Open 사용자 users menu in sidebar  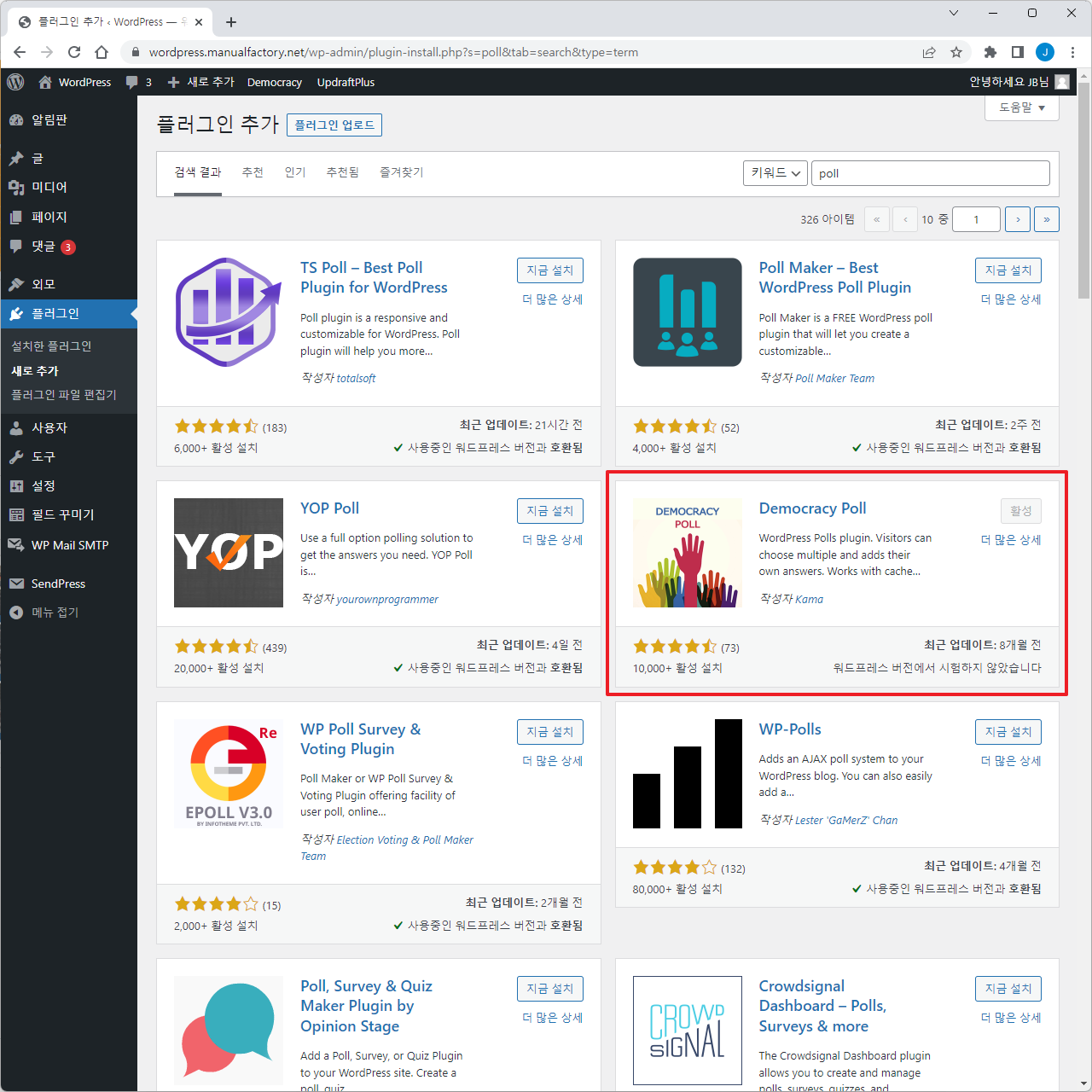click(x=68, y=427)
